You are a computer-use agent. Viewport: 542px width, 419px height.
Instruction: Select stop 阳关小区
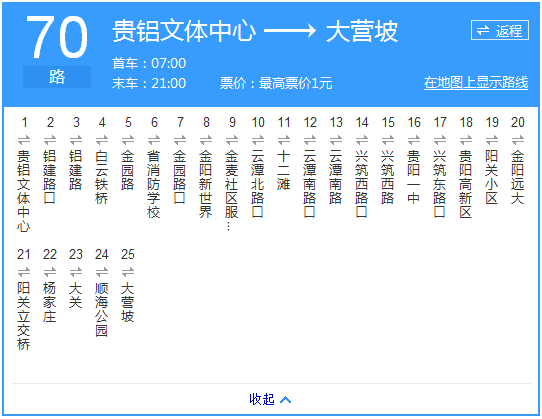coord(492,177)
